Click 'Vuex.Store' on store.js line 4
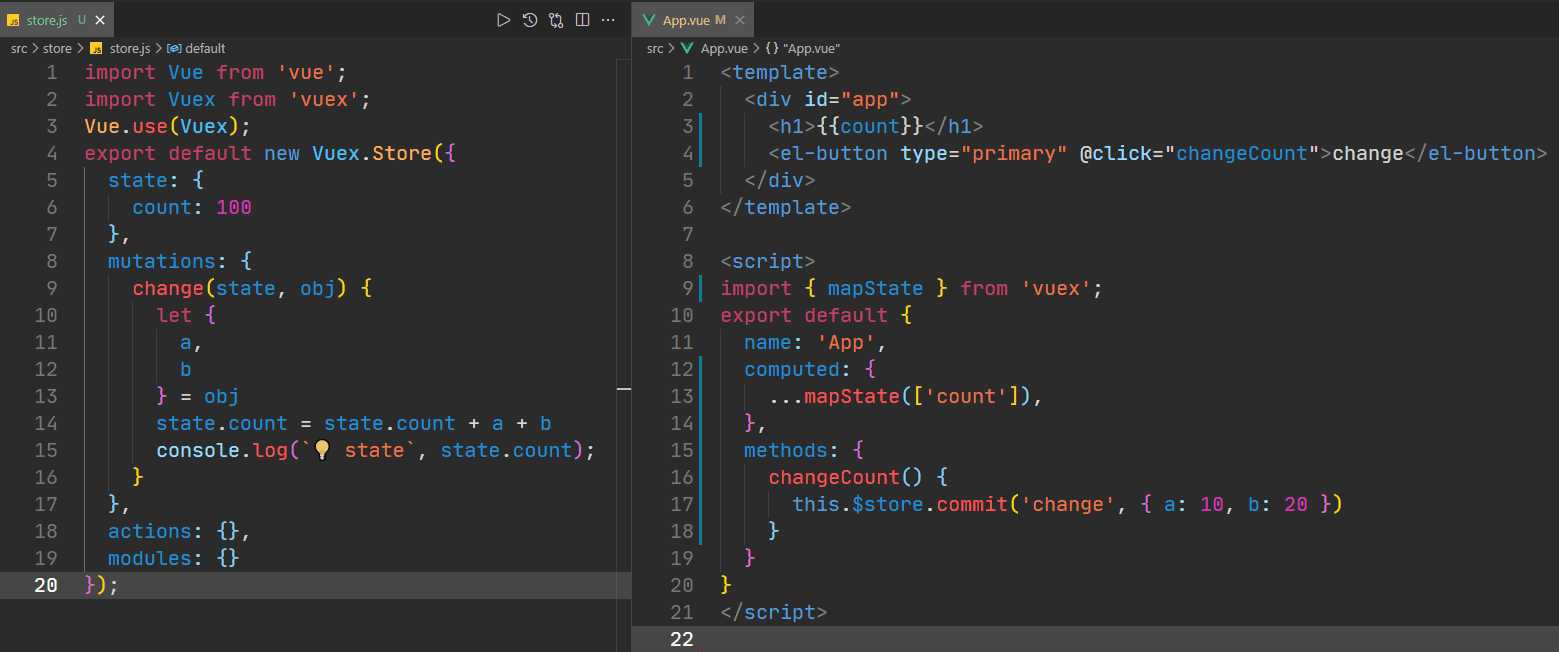This screenshot has width=1559, height=652. [x=372, y=153]
